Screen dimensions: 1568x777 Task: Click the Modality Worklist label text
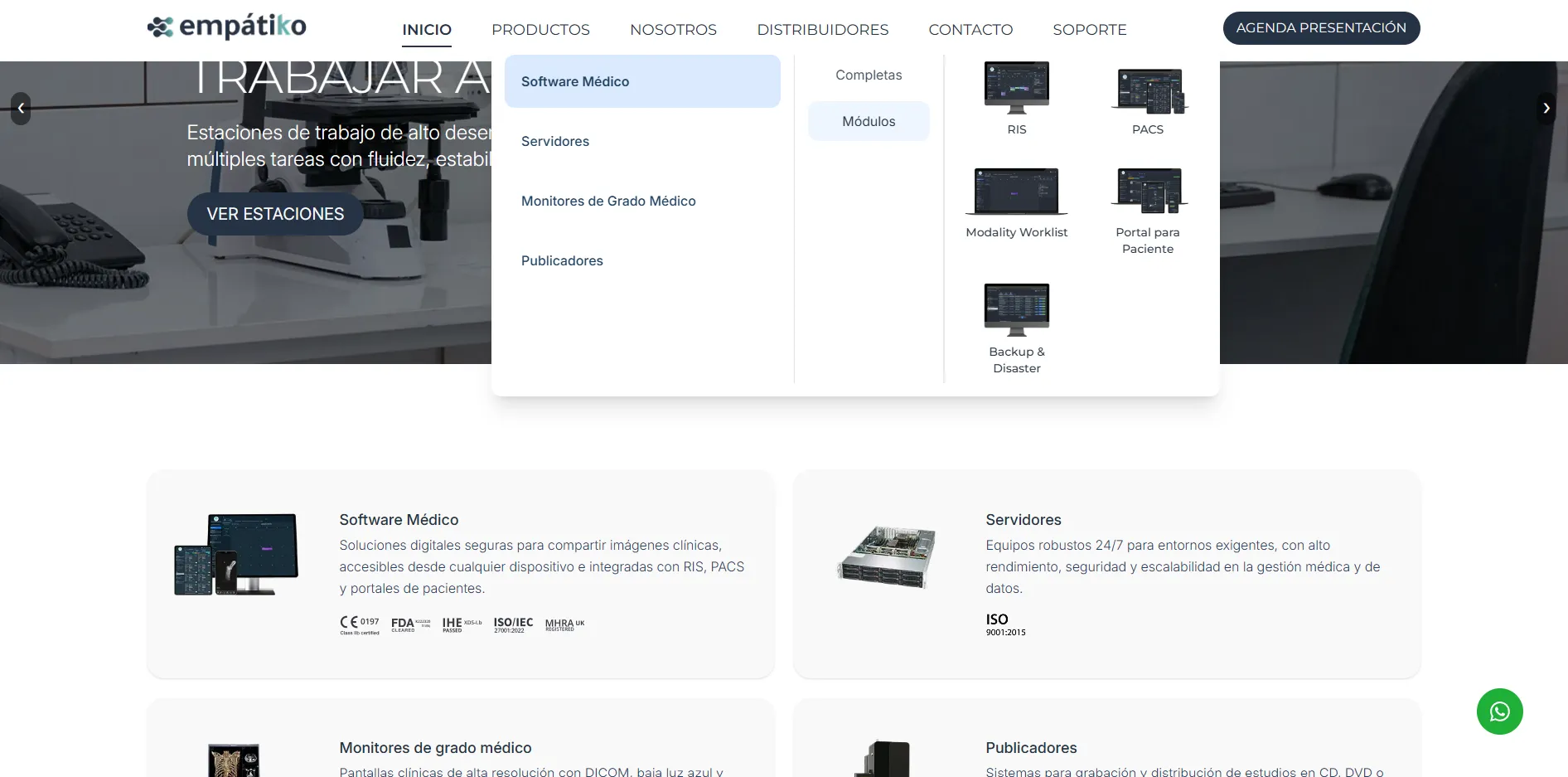[x=1016, y=232]
